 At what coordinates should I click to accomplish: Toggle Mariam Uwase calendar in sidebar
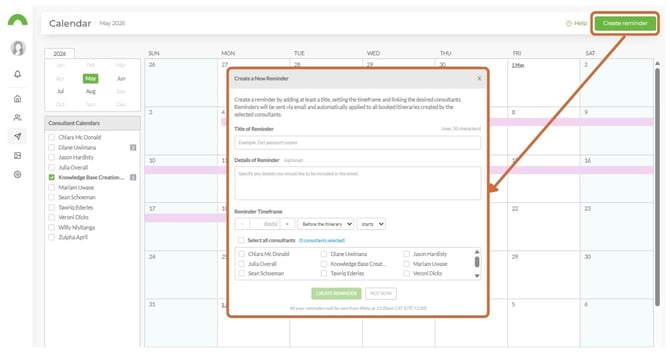coord(52,188)
